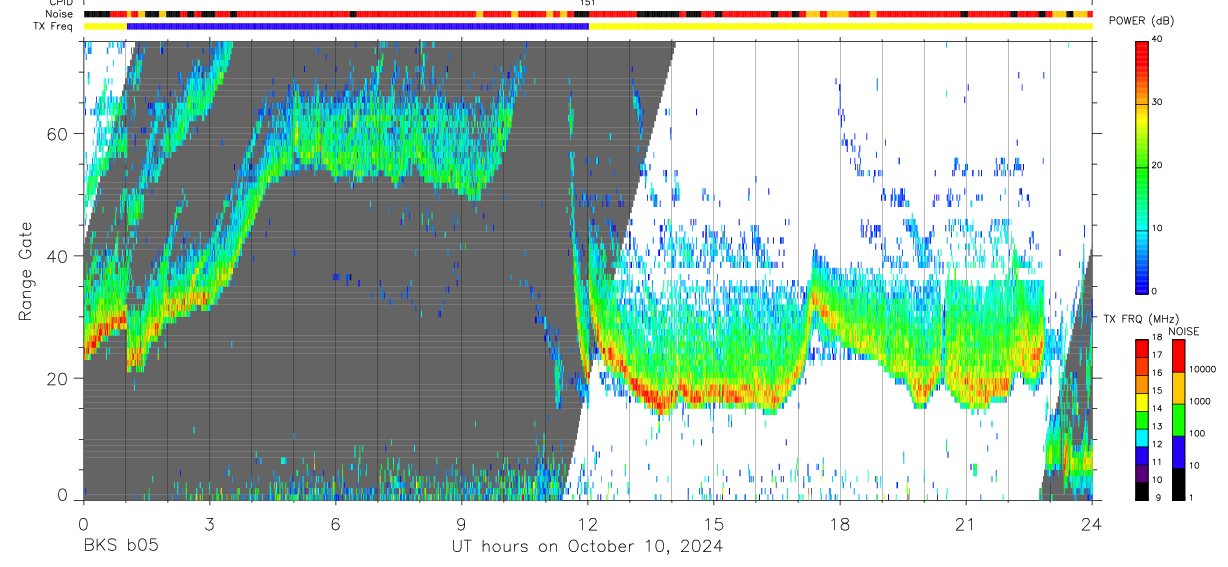
Task: Click the 1 tick on the NOISE scale
Action: [x=1191, y=498]
